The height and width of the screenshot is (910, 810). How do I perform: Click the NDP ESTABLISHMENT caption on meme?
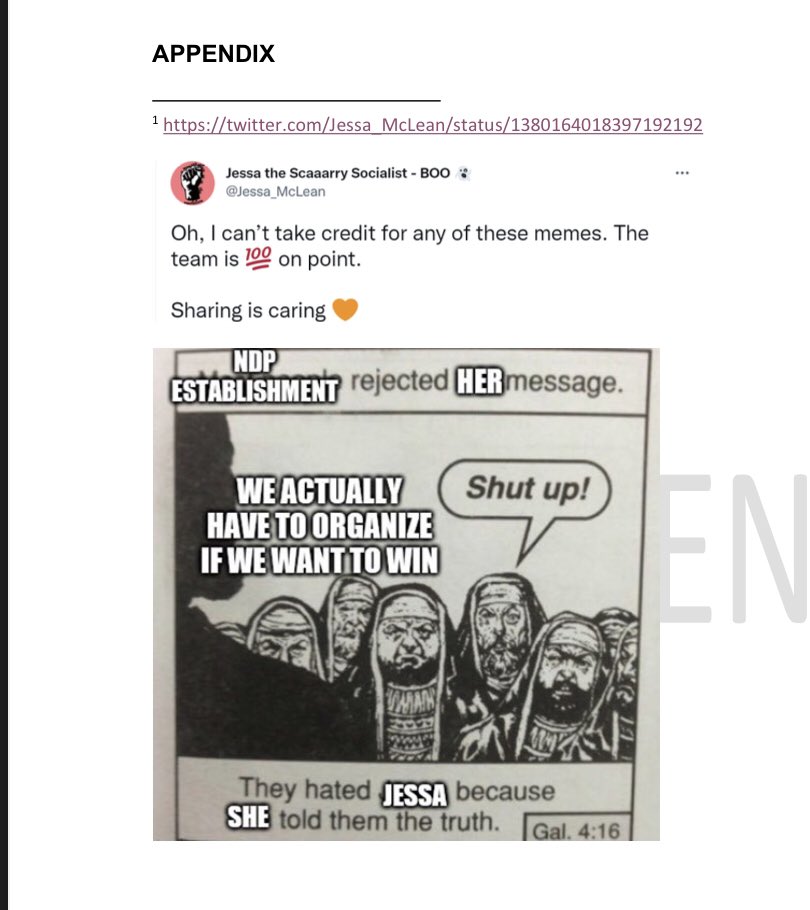click(x=254, y=377)
